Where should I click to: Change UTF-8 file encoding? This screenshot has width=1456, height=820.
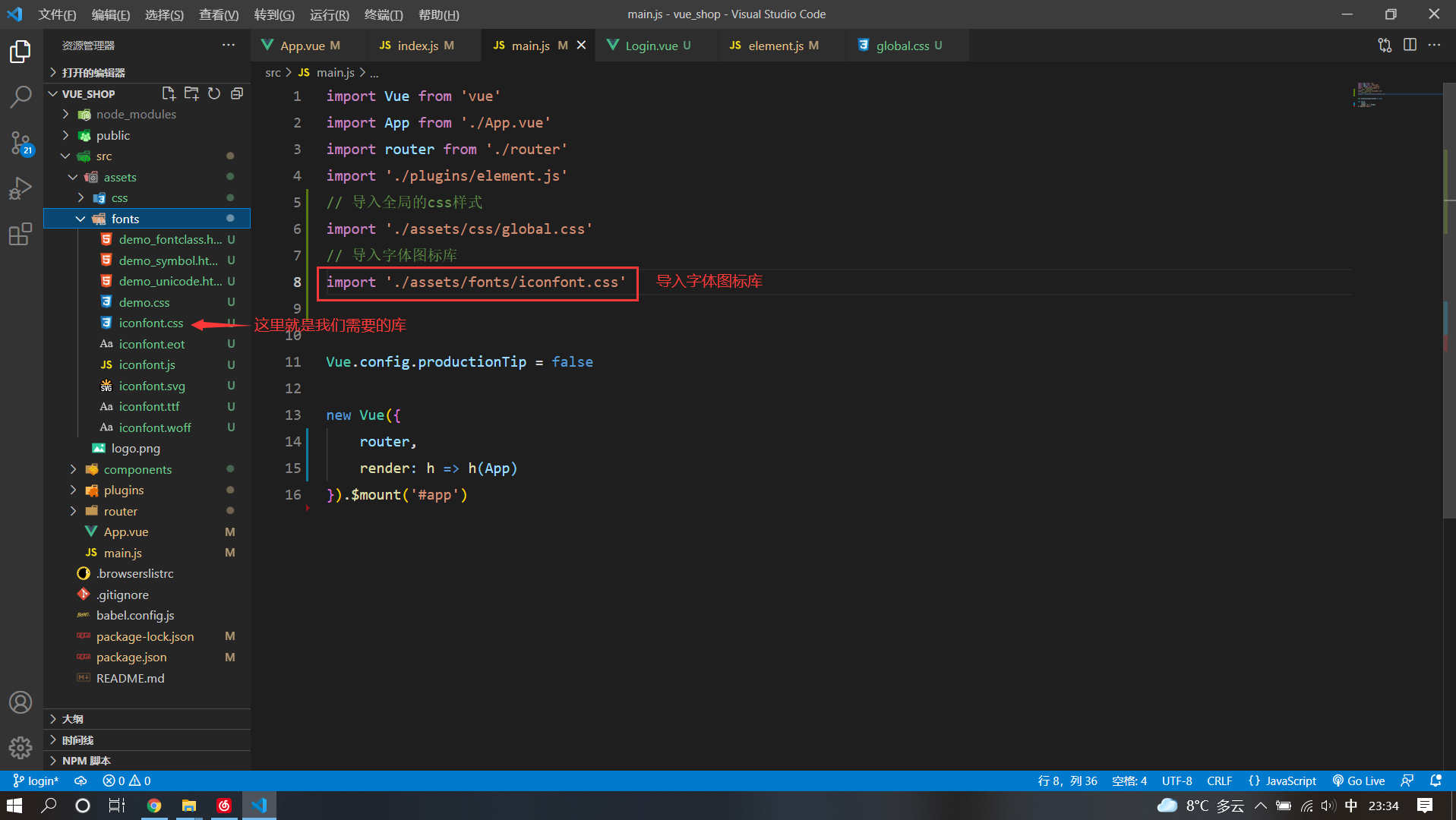click(x=1176, y=781)
